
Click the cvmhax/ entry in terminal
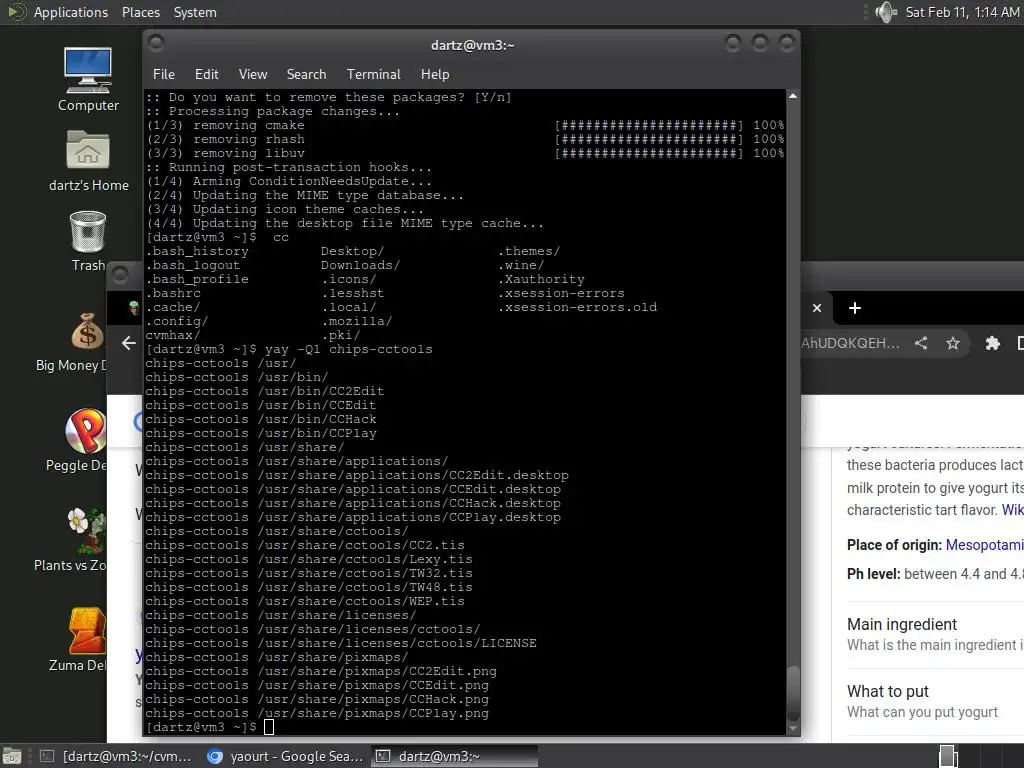(172, 335)
